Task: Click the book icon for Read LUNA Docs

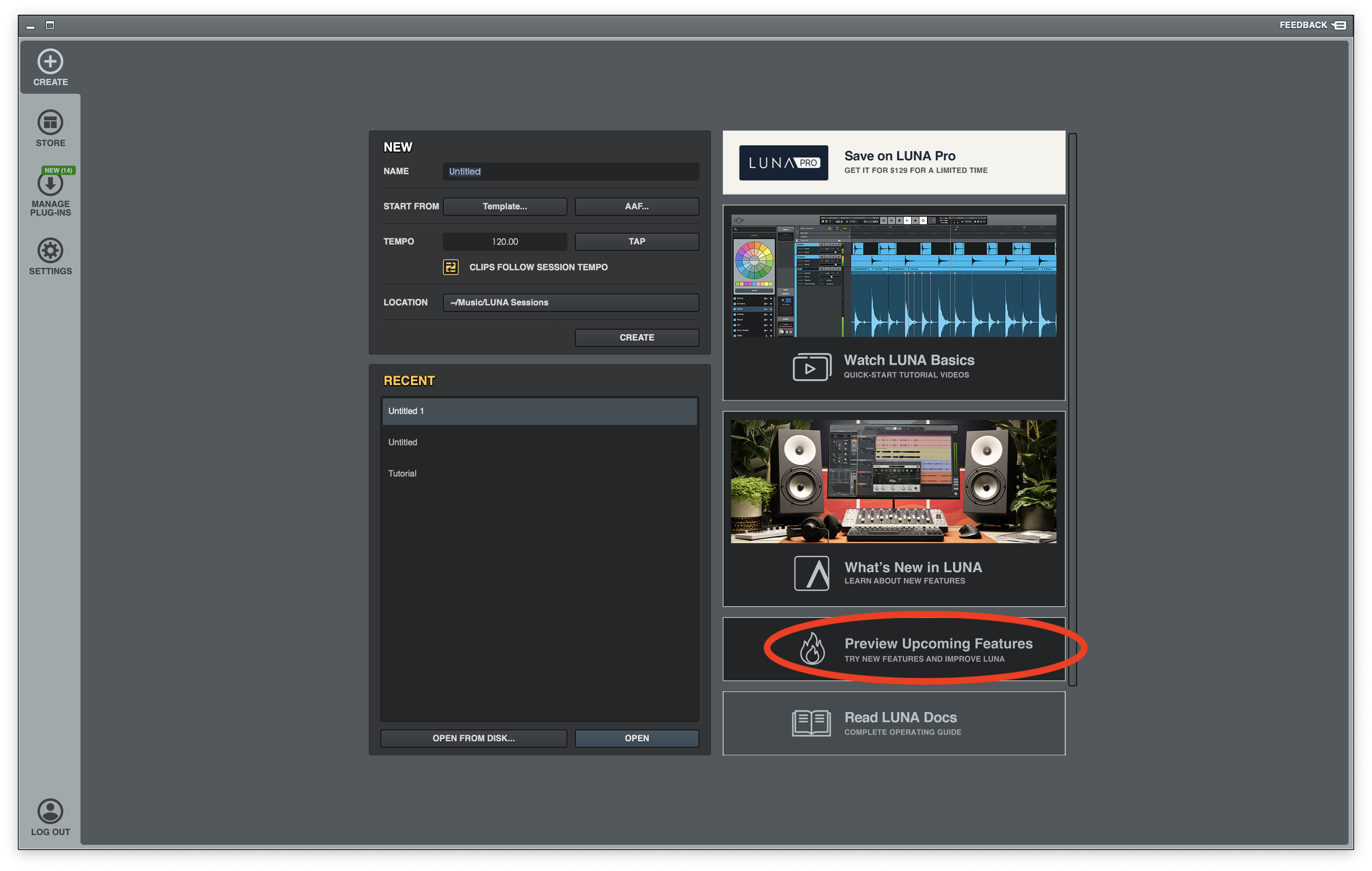Action: click(811, 723)
